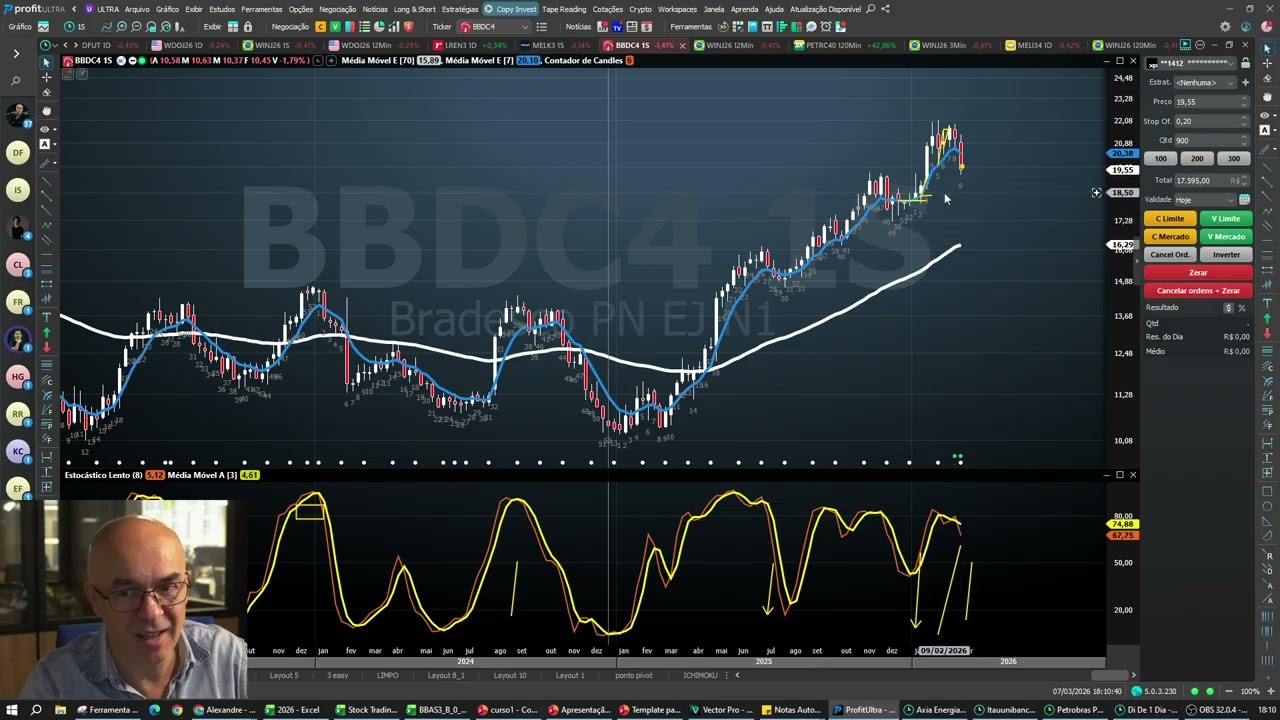Choose the arrow cursor tool on left
This screenshot has width=1280, height=720.
tap(46, 62)
